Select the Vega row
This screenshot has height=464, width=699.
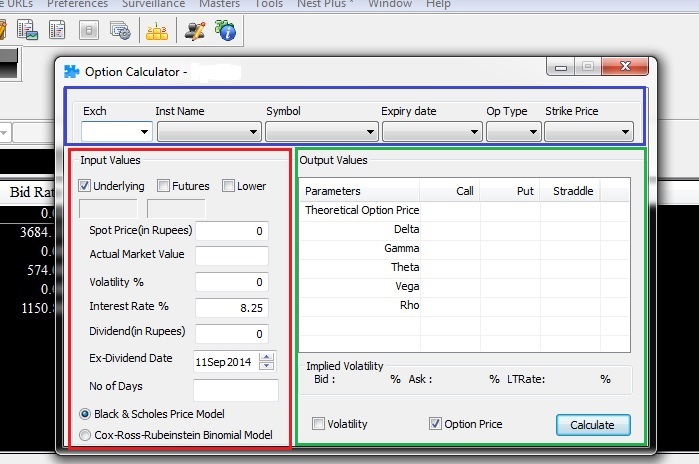pyautogui.click(x=464, y=287)
